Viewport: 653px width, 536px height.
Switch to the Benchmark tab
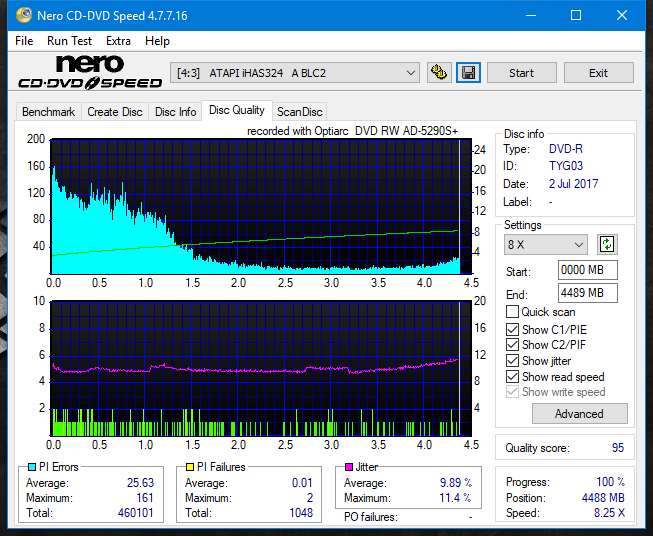(48, 112)
